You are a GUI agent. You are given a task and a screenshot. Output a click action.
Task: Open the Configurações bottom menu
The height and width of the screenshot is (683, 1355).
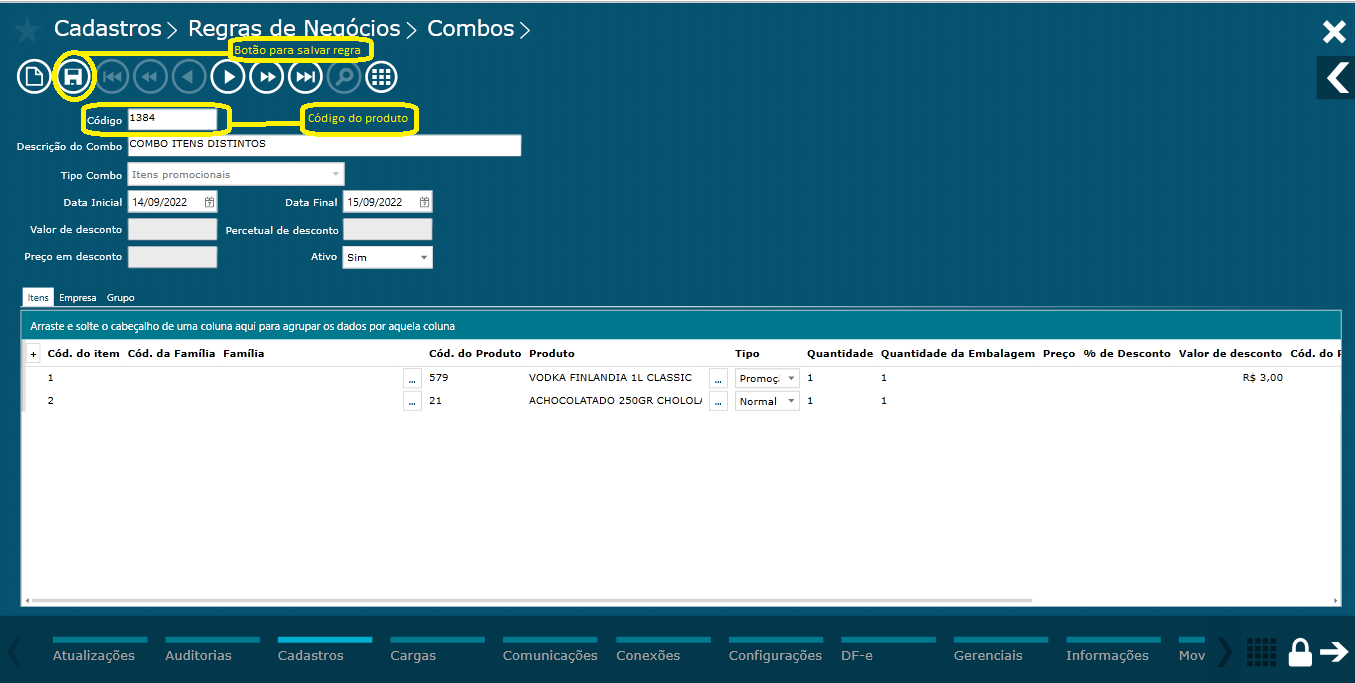[x=775, y=655]
